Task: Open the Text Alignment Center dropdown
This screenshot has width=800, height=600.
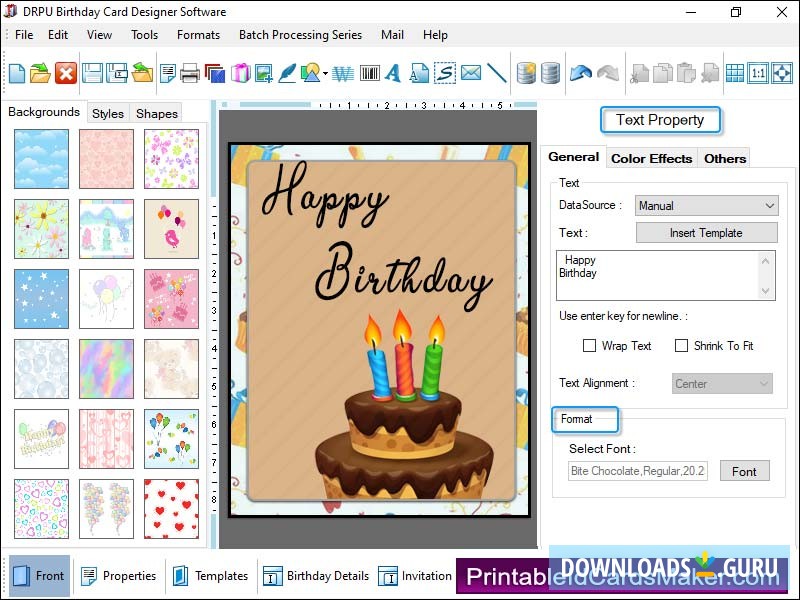Action: tap(722, 384)
